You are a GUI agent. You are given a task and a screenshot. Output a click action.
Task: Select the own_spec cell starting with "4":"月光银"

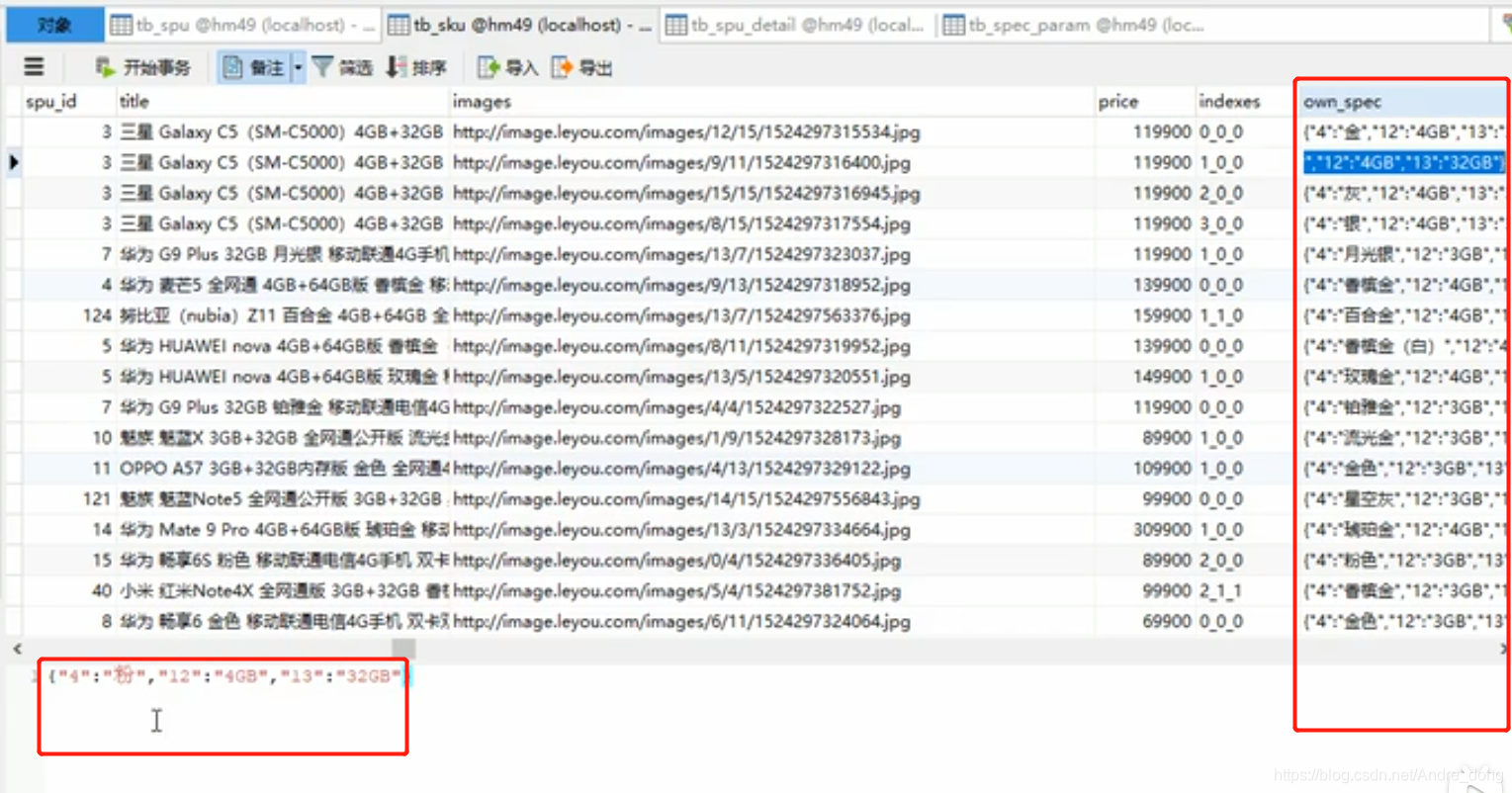(x=1402, y=254)
